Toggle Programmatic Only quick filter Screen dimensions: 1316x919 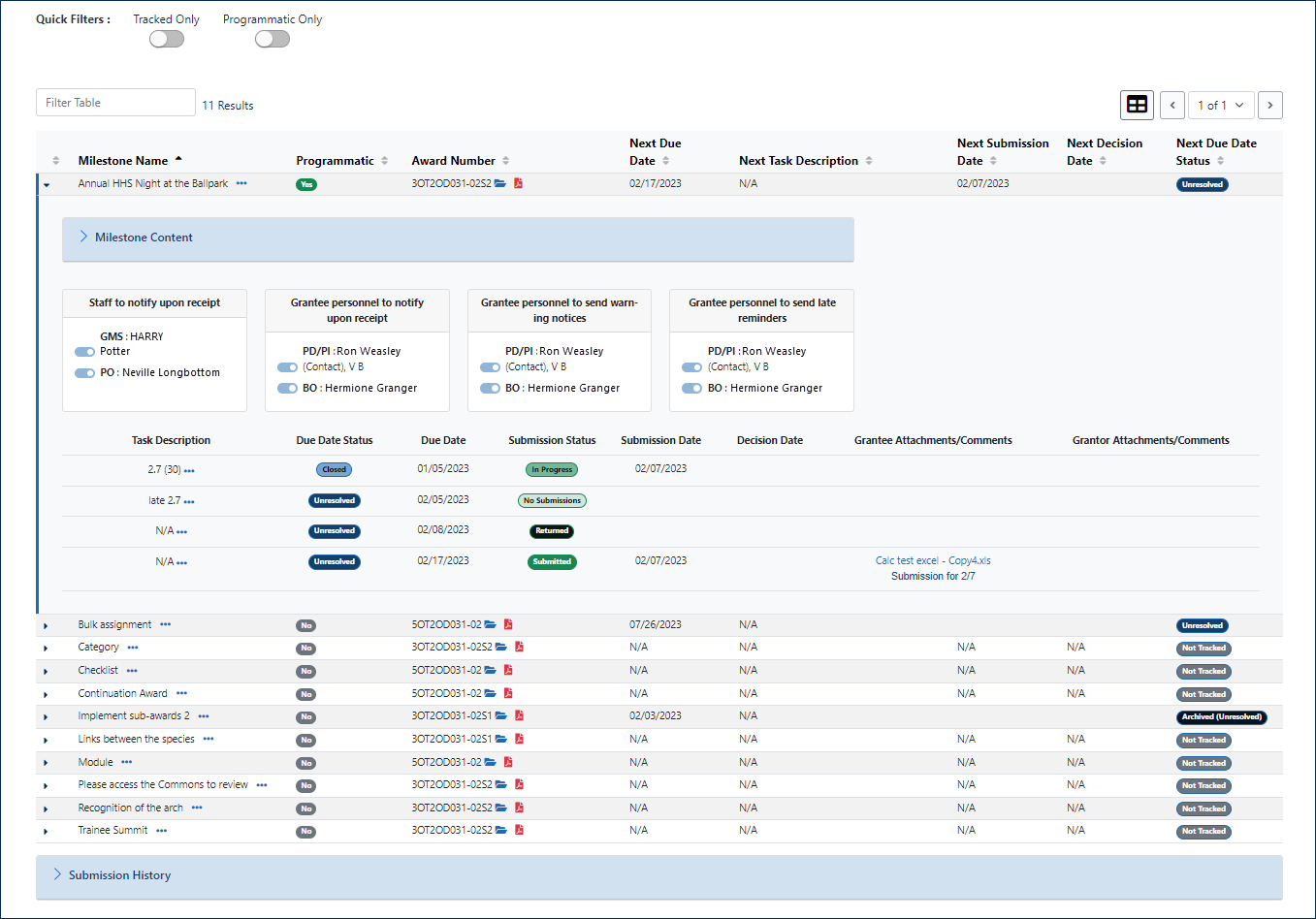point(272,39)
